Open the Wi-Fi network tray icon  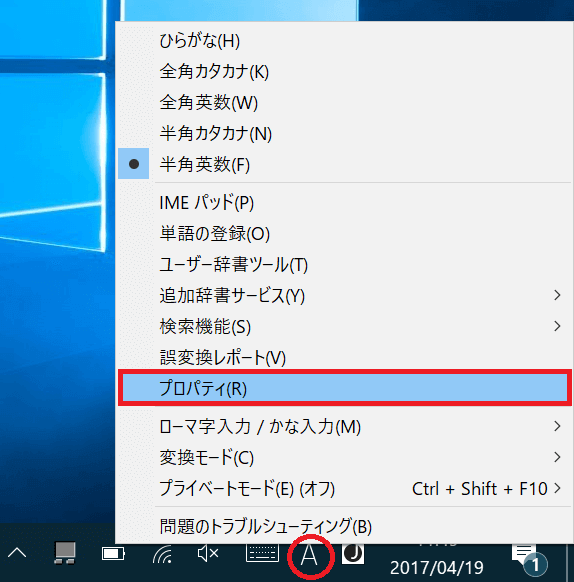[x=163, y=554]
